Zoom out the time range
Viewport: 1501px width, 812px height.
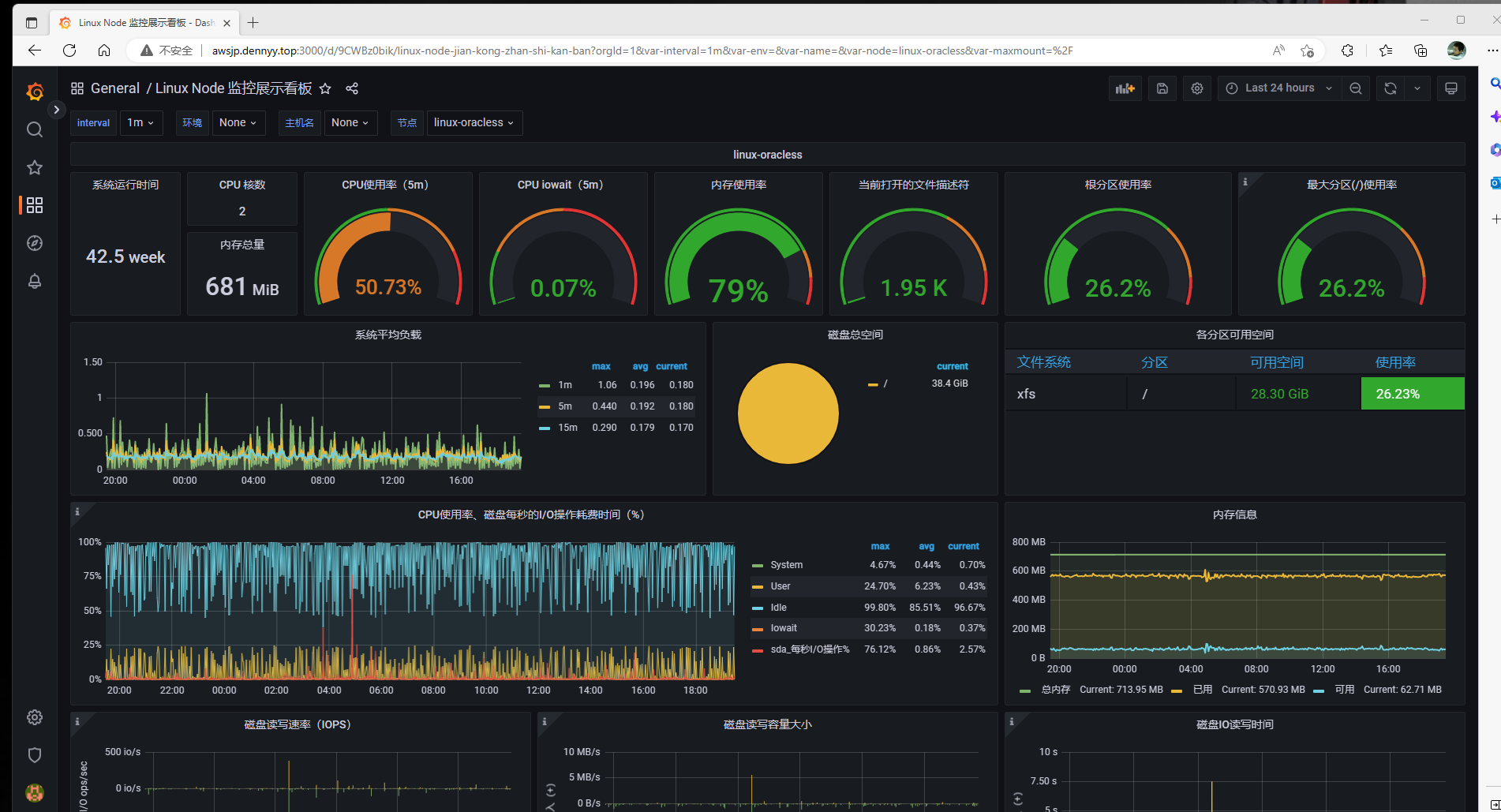pyautogui.click(x=1356, y=88)
